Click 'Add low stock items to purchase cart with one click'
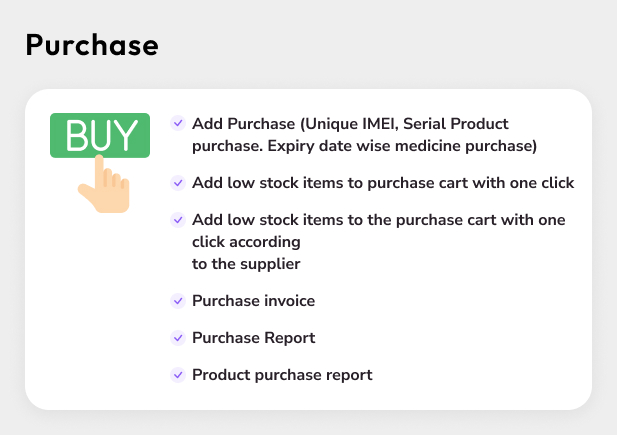This screenshot has width=617, height=435. pyautogui.click(x=383, y=183)
